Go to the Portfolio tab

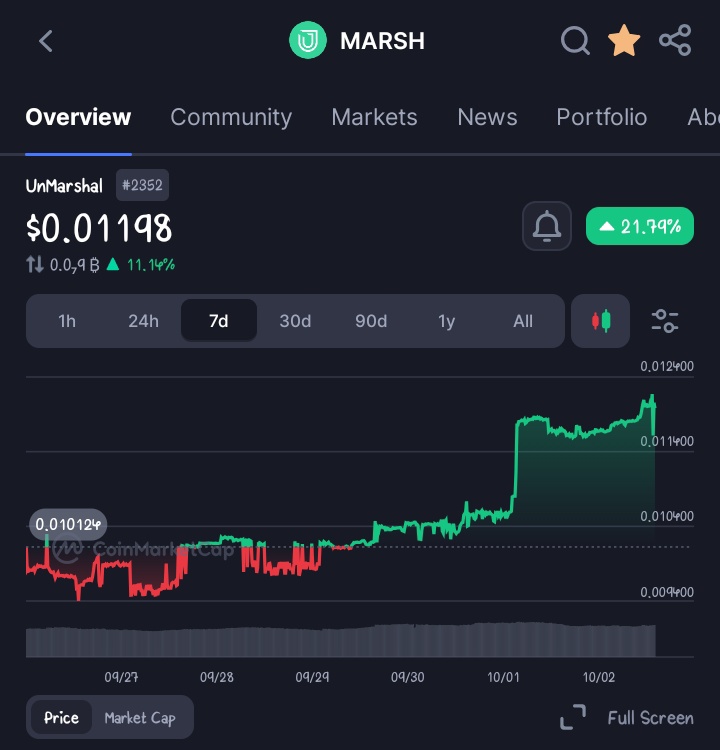point(602,117)
